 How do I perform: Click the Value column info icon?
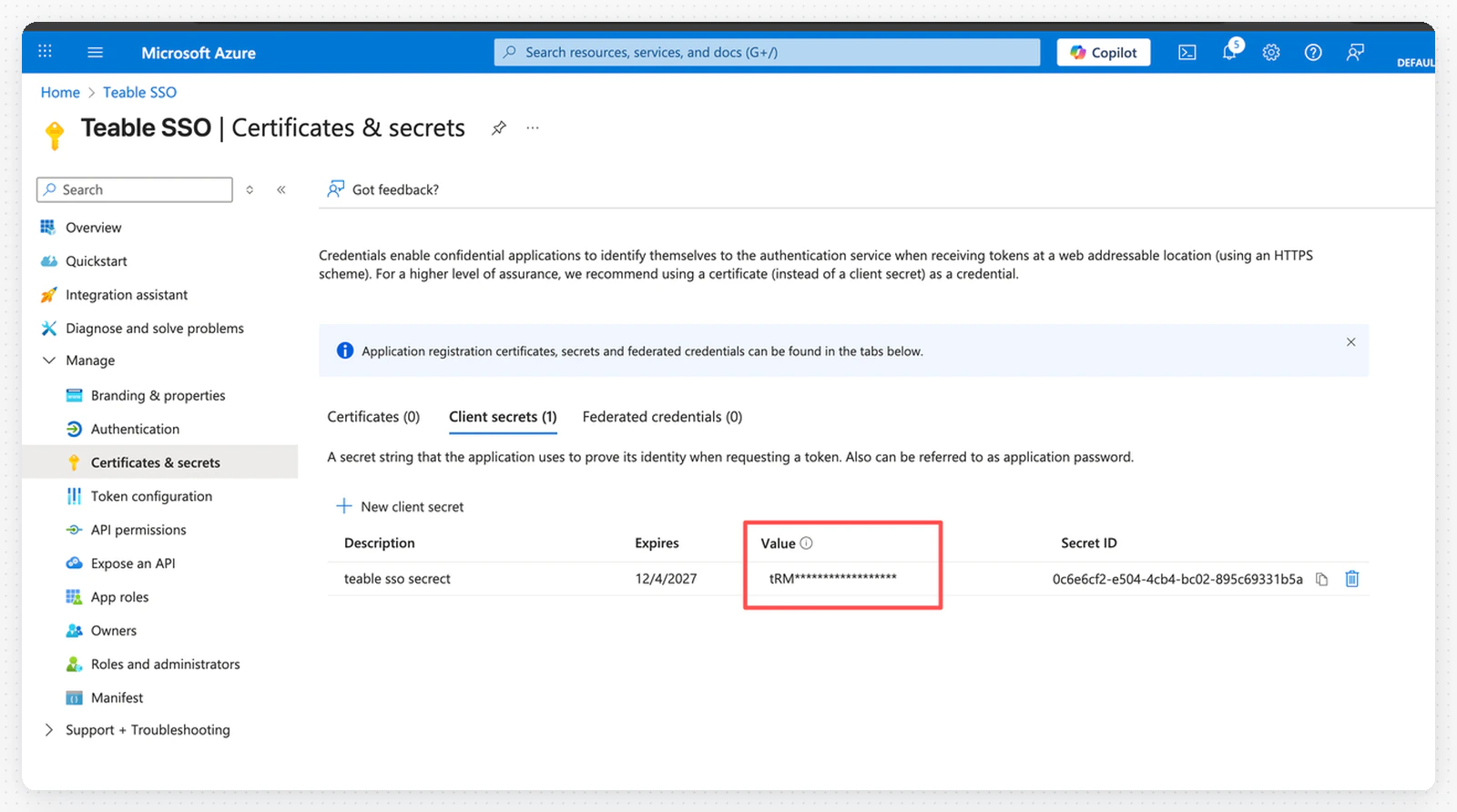point(806,543)
